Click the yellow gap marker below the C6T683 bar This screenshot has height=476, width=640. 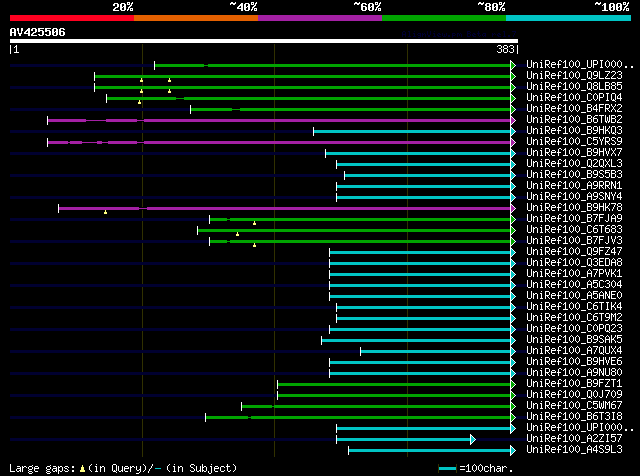[x=238, y=234]
